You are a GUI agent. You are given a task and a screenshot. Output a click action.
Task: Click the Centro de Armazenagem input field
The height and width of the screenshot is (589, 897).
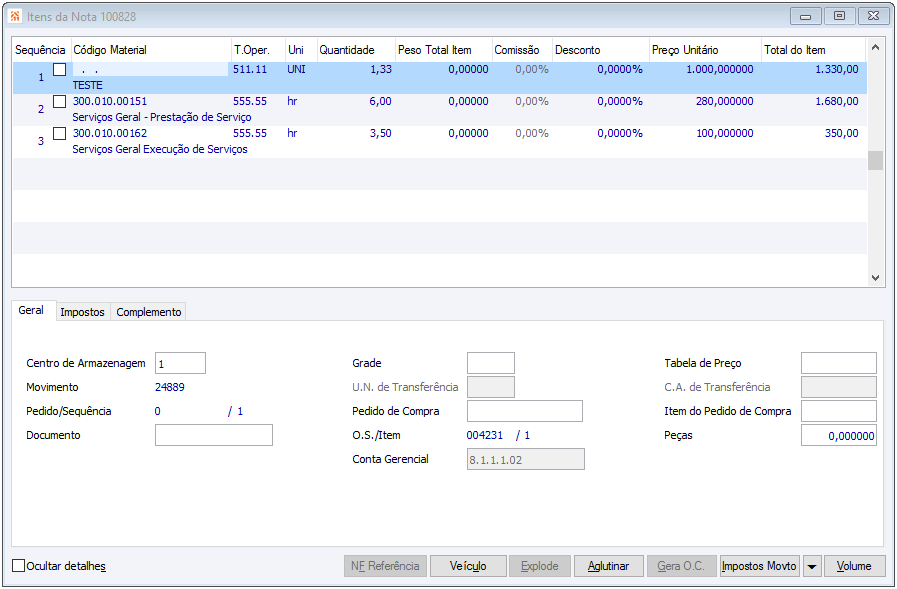coord(180,364)
